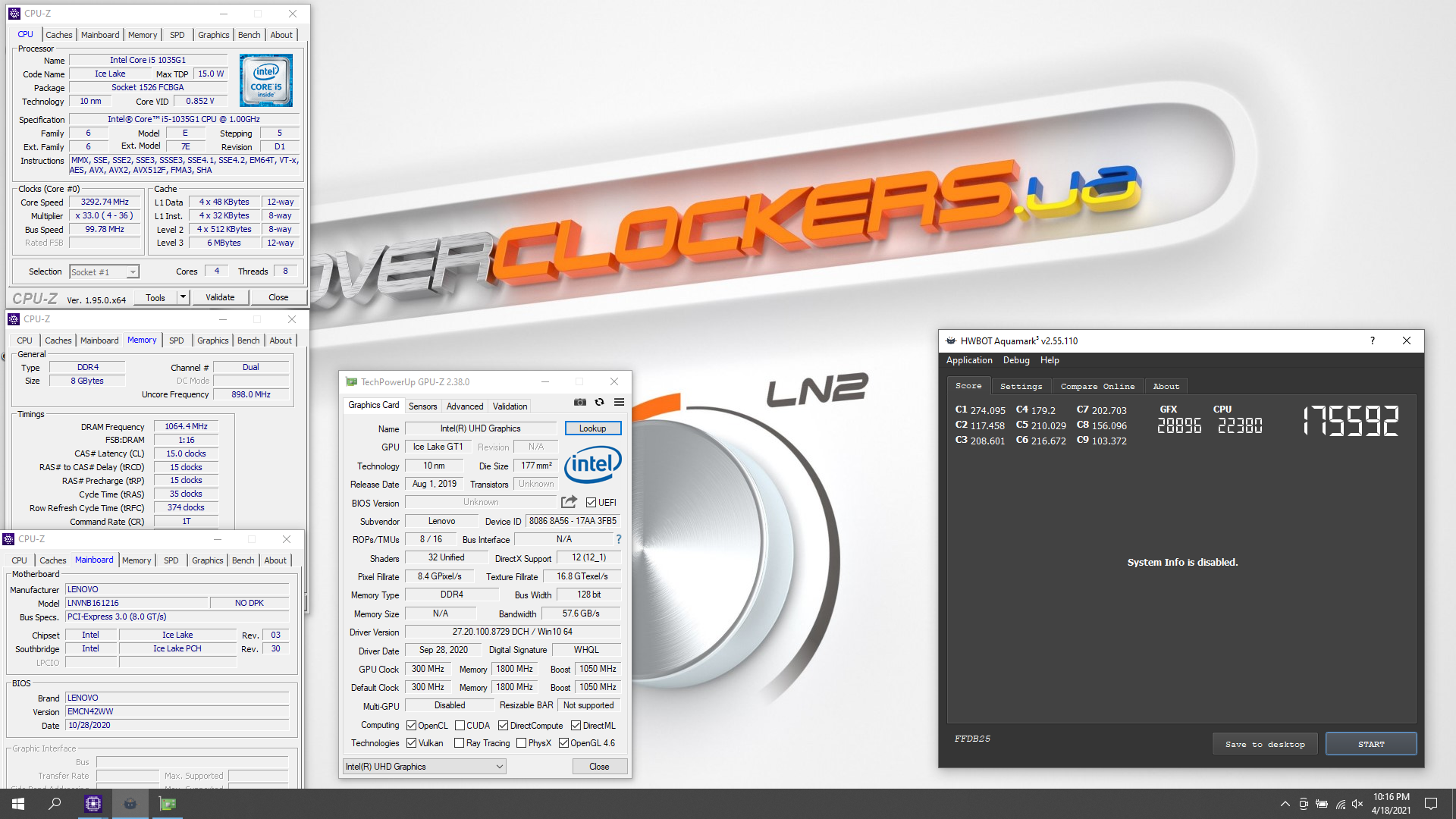Open About tab in Aquamark
1456x819 pixels.
coord(1166,386)
